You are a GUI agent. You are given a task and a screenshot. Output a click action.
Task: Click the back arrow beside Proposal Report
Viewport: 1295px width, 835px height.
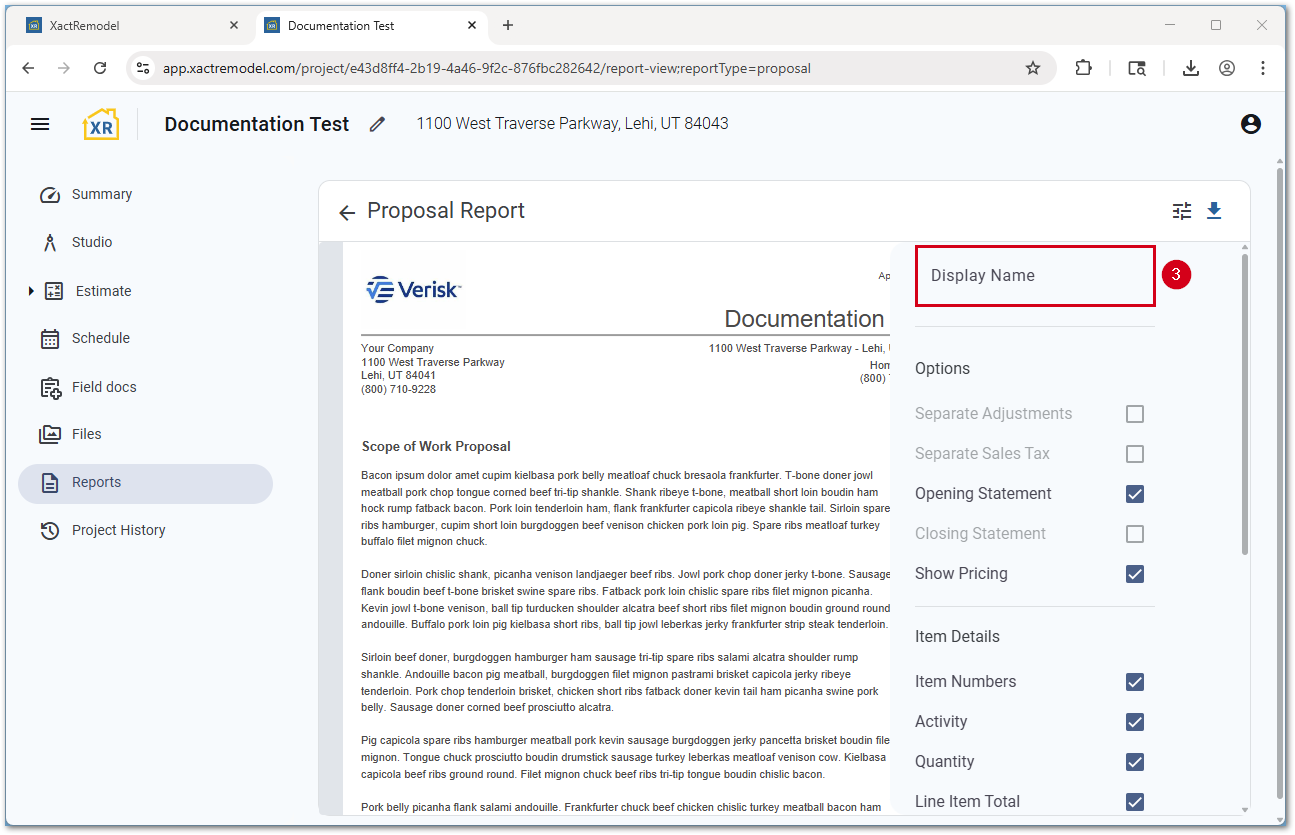click(x=347, y=212)
